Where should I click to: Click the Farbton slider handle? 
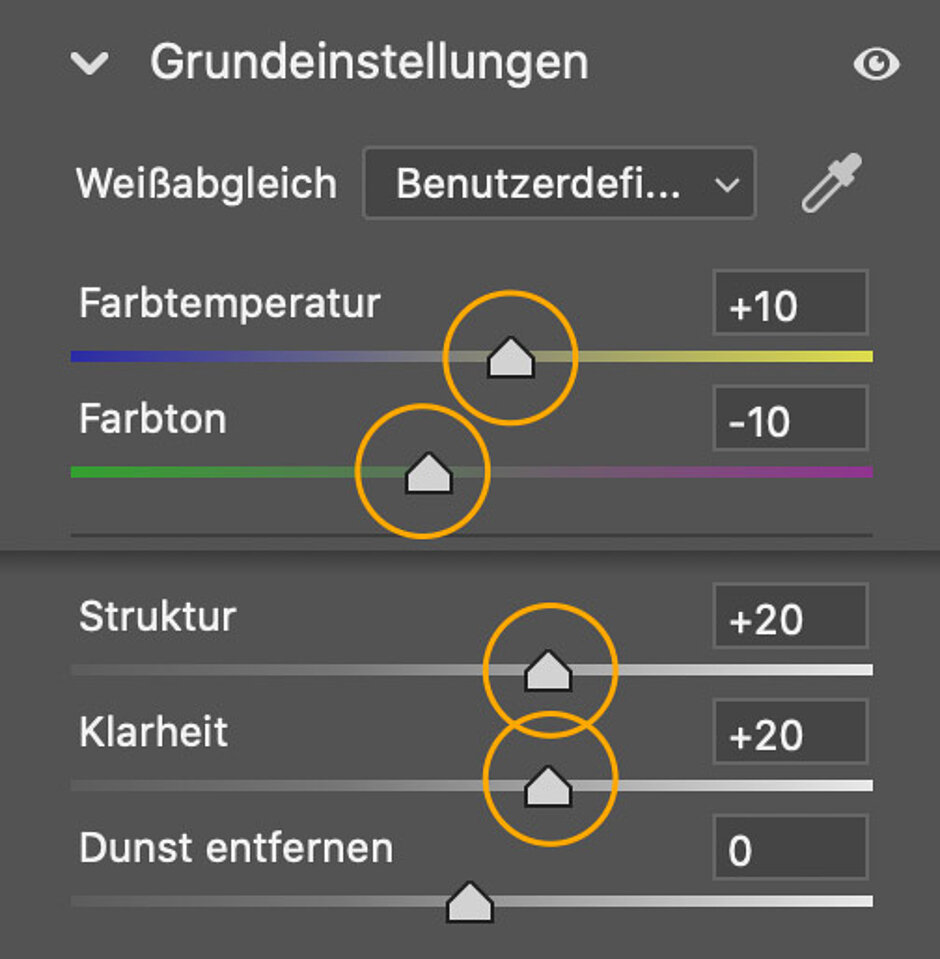pyautogui.click(x=428, y=473)
